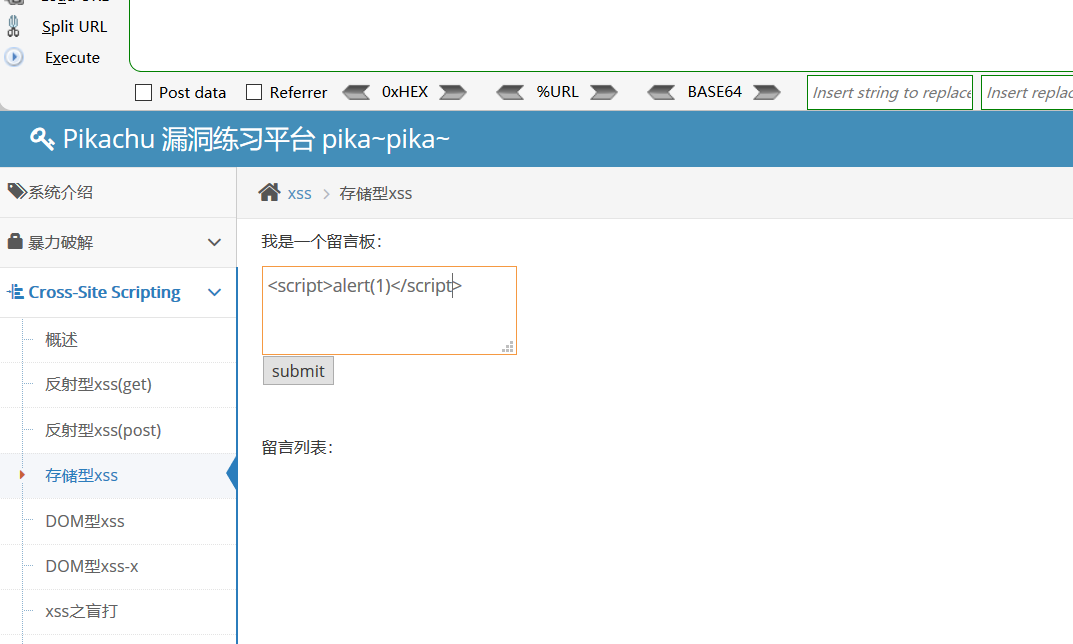Click the left arrow before 0xHEX
The width and height of the screenshot is (1073, 644).
coord(356,92)
